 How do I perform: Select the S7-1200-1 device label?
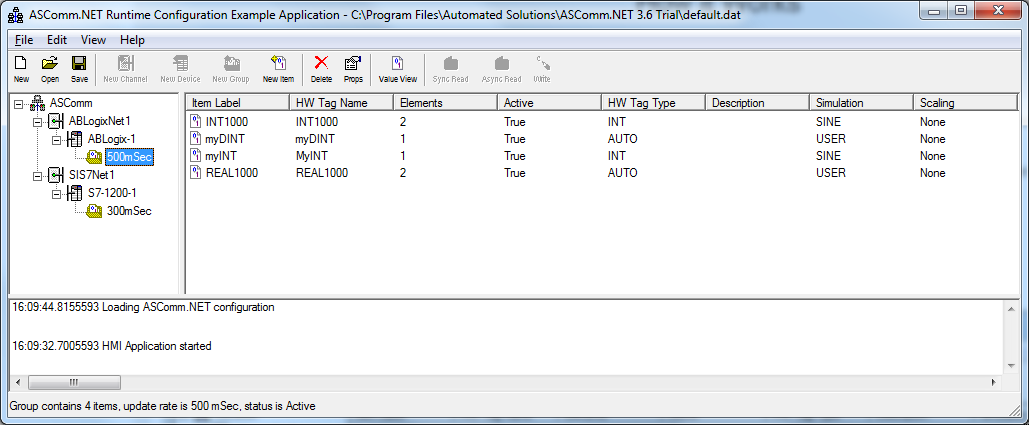pyautogui.click(x=112, y=193)
